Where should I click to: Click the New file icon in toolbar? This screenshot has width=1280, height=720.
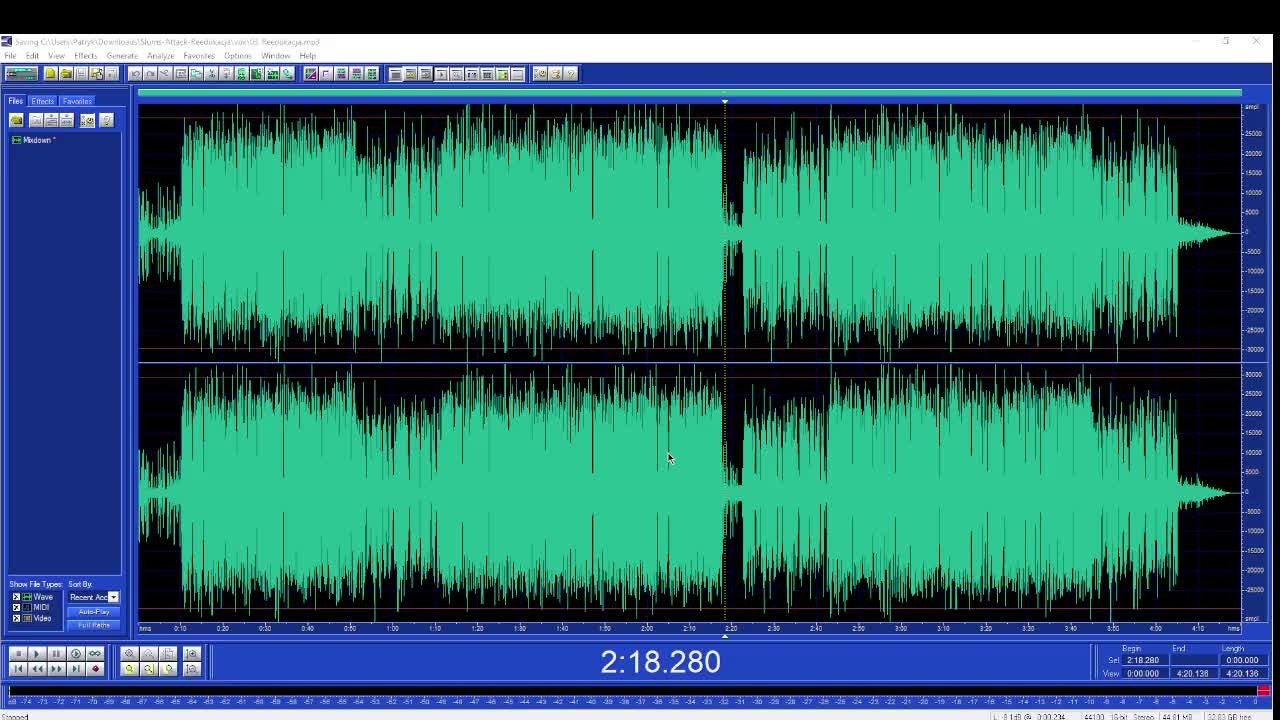(51, 74)
